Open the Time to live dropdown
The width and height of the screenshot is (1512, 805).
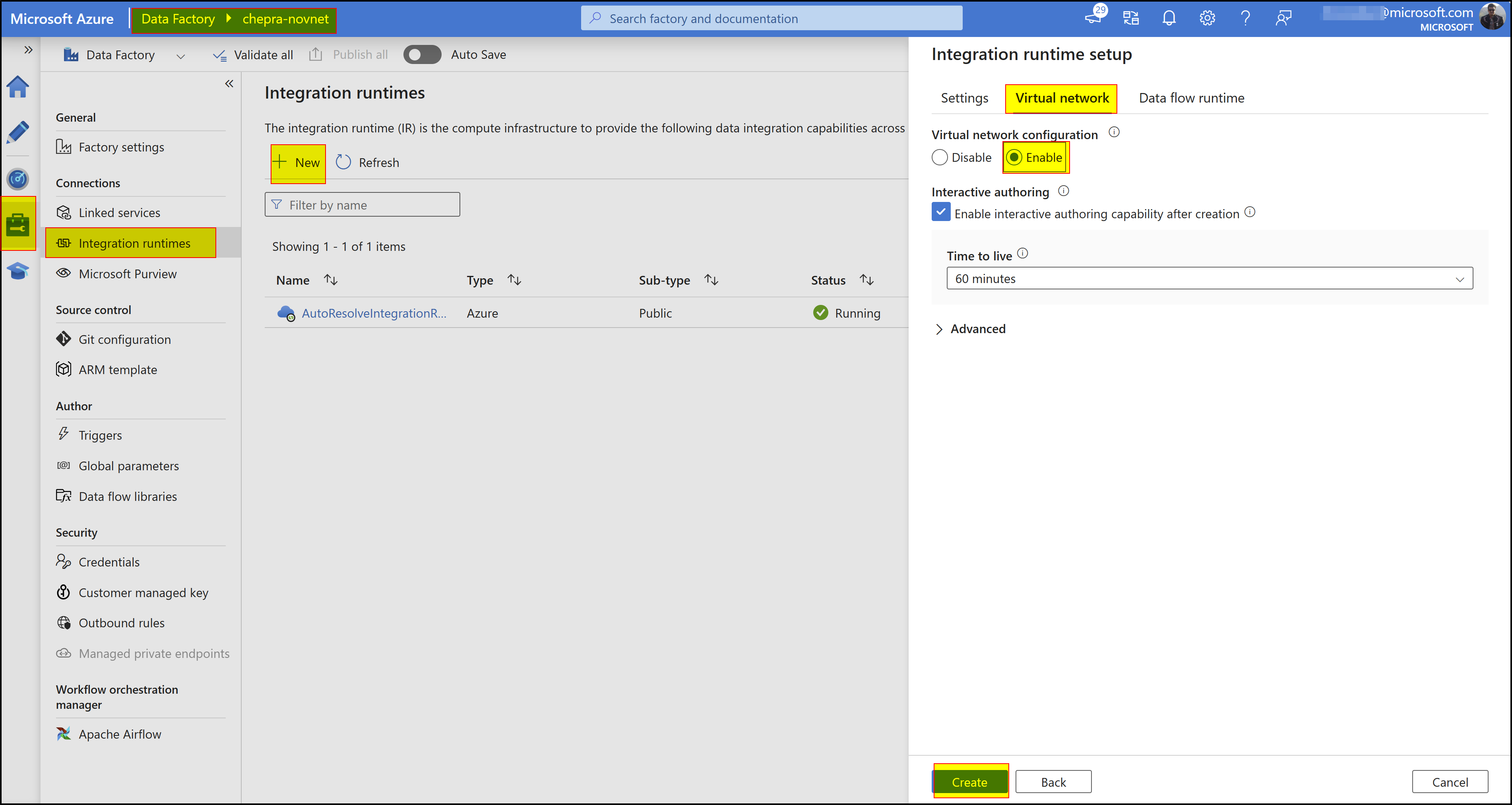pos(1209,279)
